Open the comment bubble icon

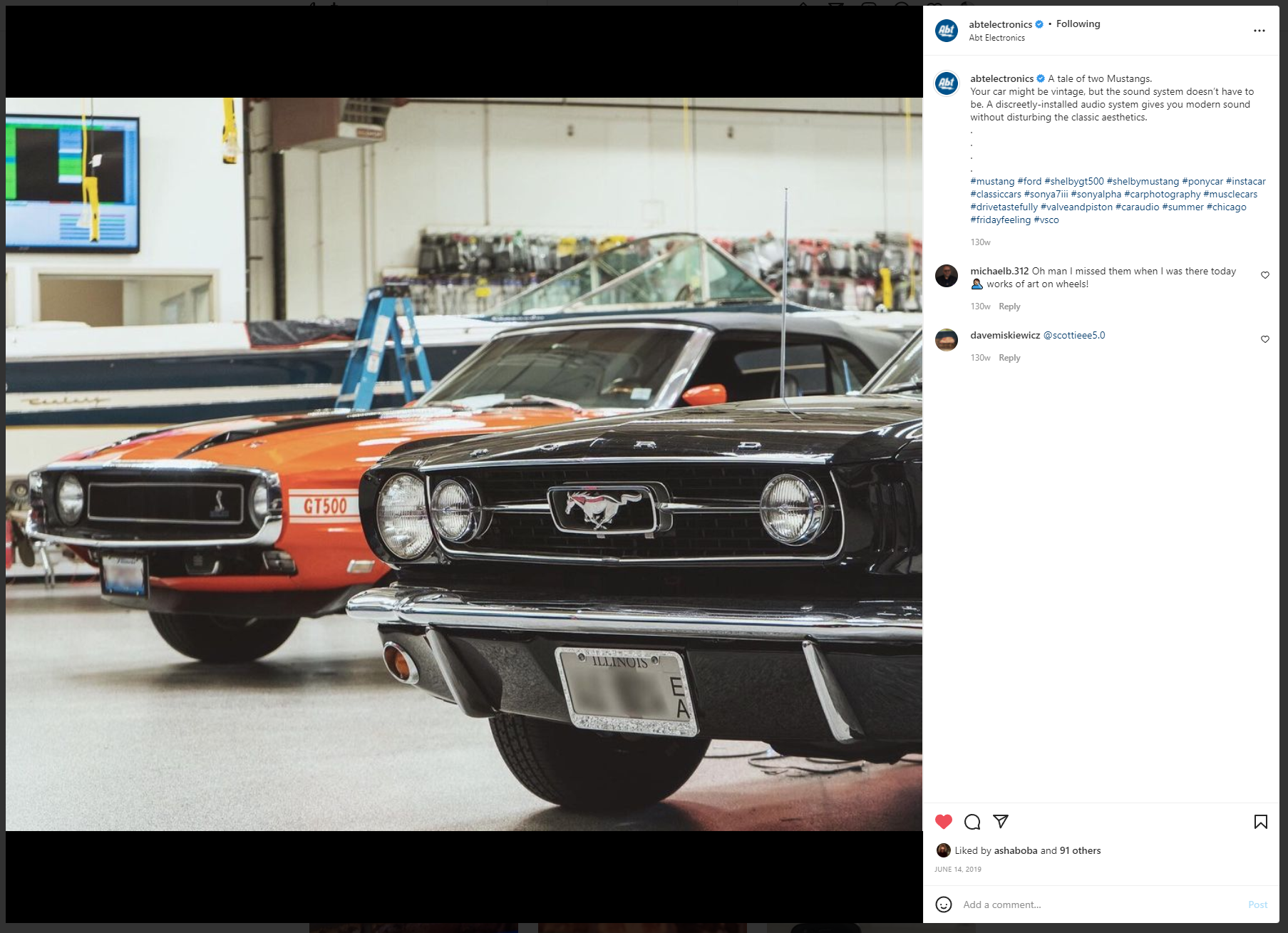[972, 822]
